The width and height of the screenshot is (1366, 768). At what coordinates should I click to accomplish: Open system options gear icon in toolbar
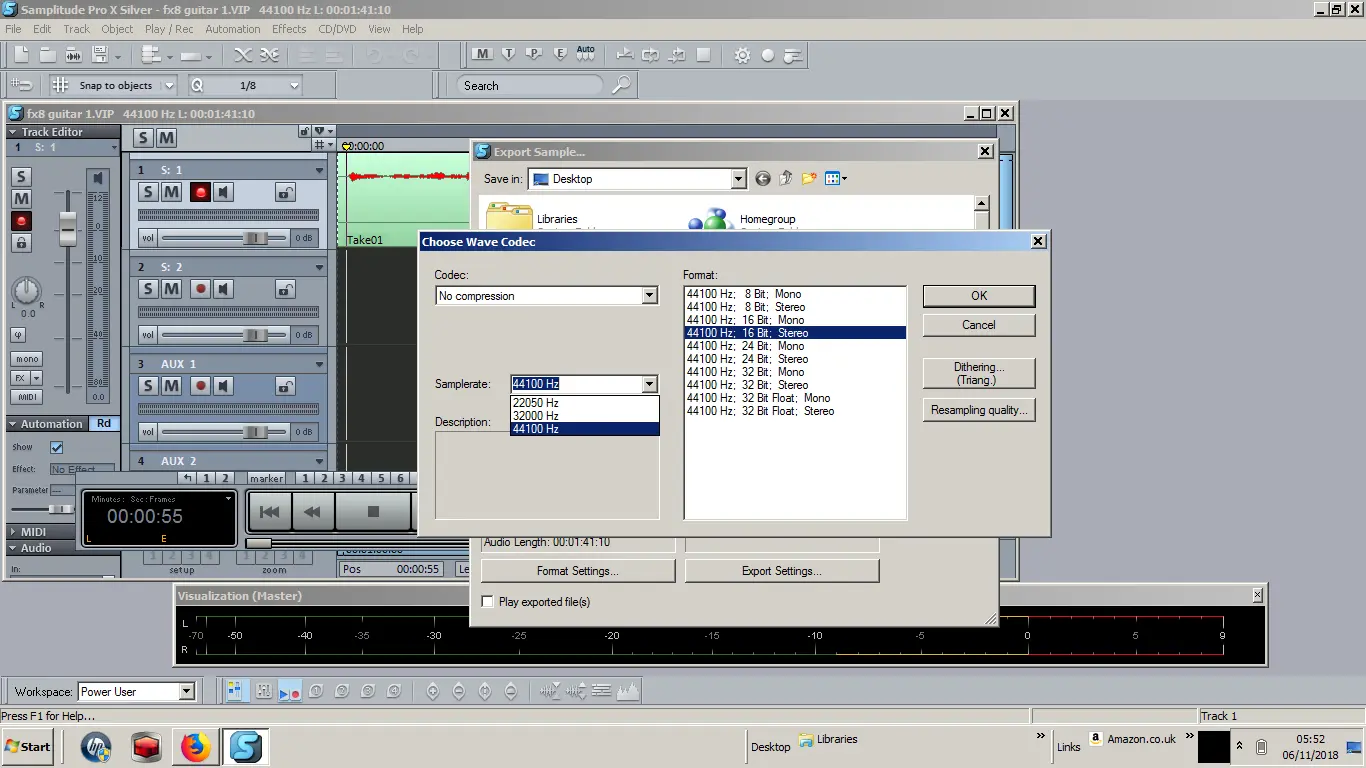[x=742, y=55]
